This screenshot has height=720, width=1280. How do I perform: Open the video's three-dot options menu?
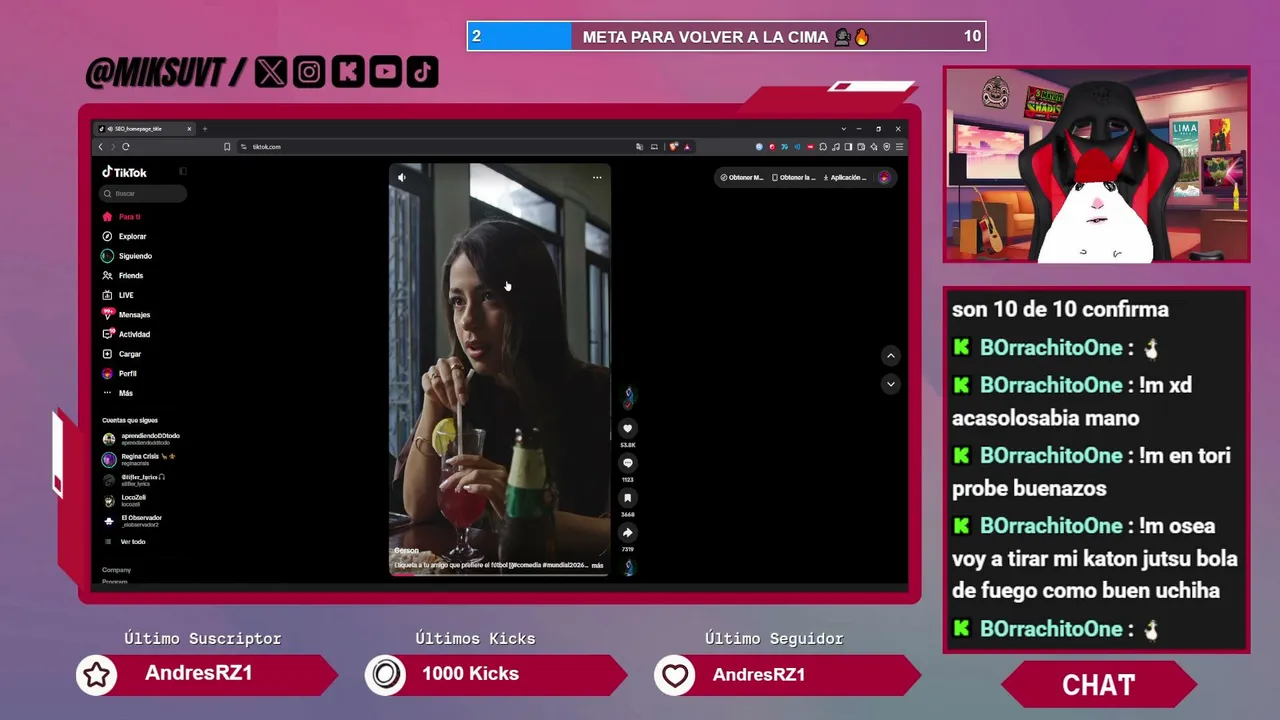coord(597,178)
